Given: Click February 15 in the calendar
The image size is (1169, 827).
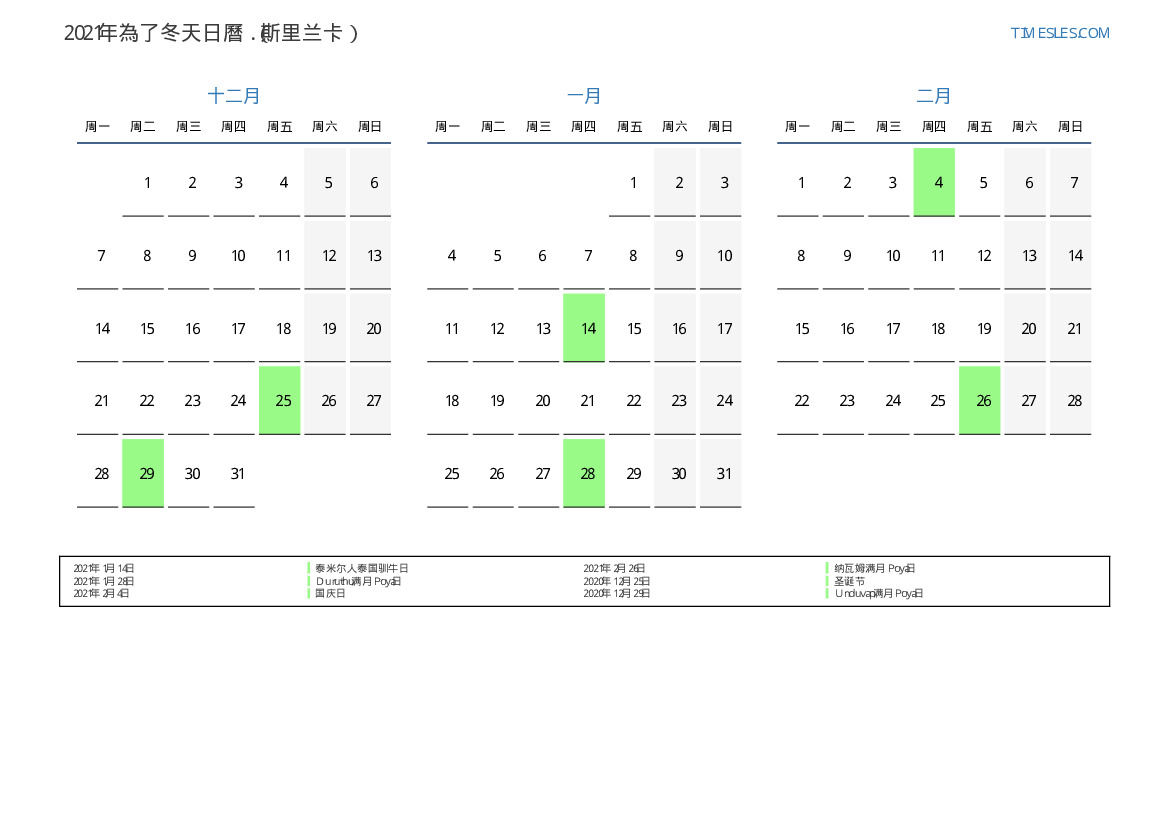Looking at the screenshot, I should pos(798,328).
